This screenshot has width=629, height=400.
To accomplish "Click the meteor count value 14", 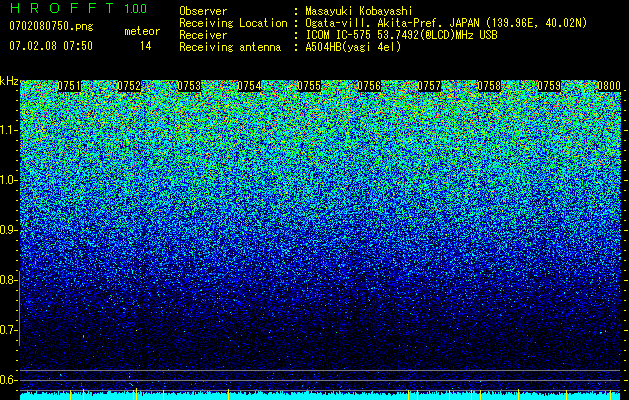I will pos(146,46).
